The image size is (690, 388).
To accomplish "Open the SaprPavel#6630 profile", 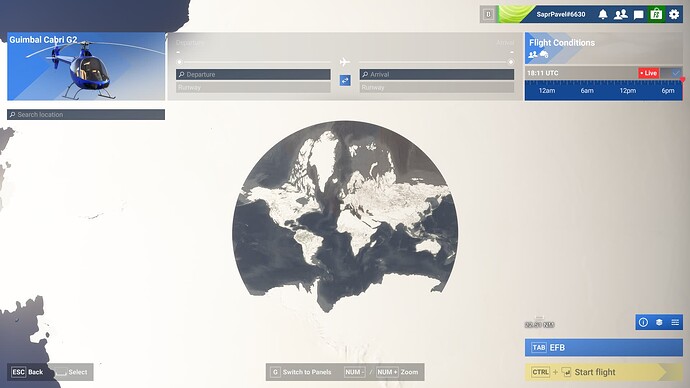I will (561, 15).
